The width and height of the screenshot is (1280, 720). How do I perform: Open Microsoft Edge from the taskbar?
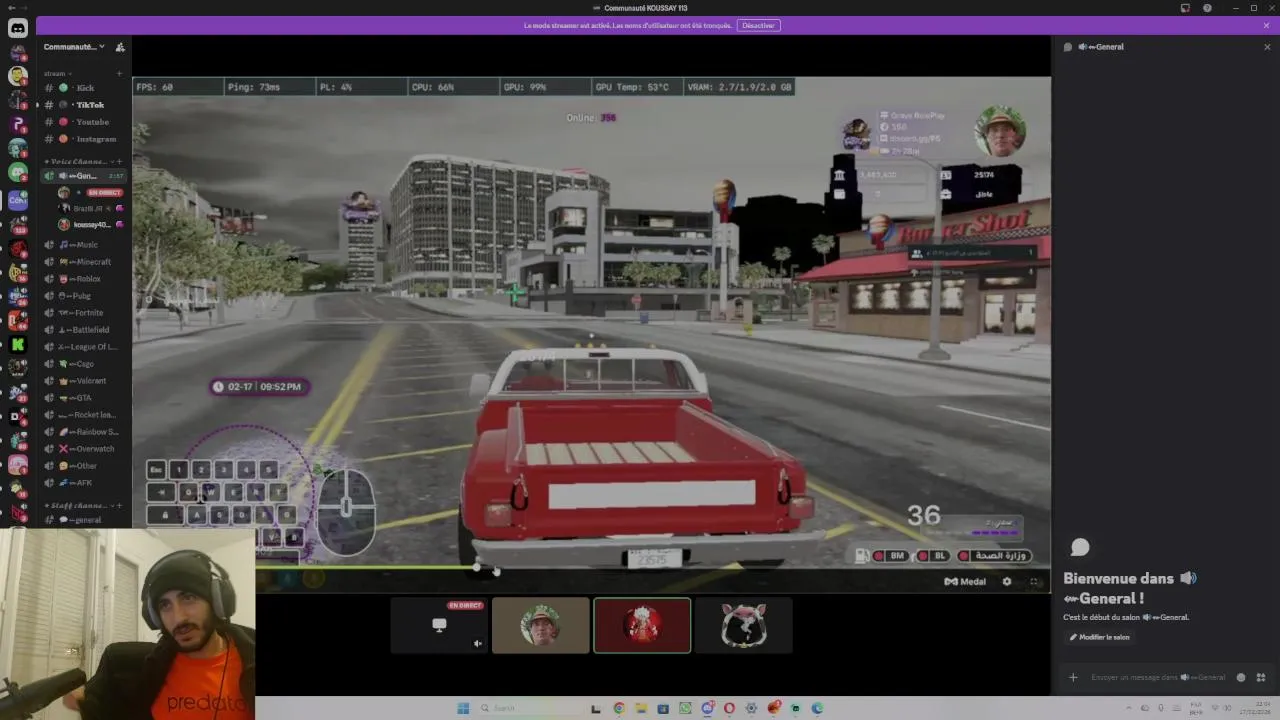click(x=817, y=708)
